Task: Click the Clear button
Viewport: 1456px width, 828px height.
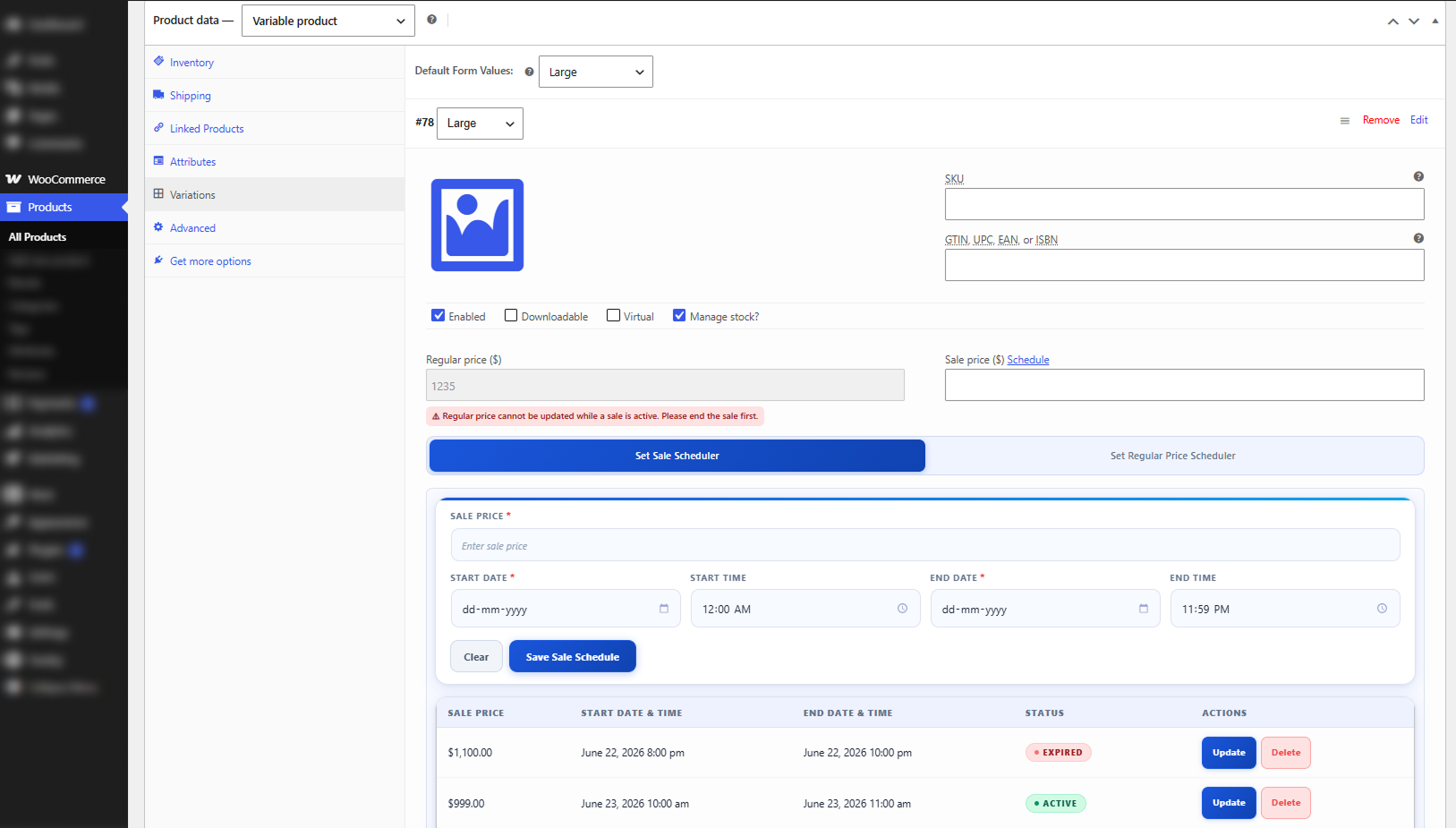Action: point(476,656)
